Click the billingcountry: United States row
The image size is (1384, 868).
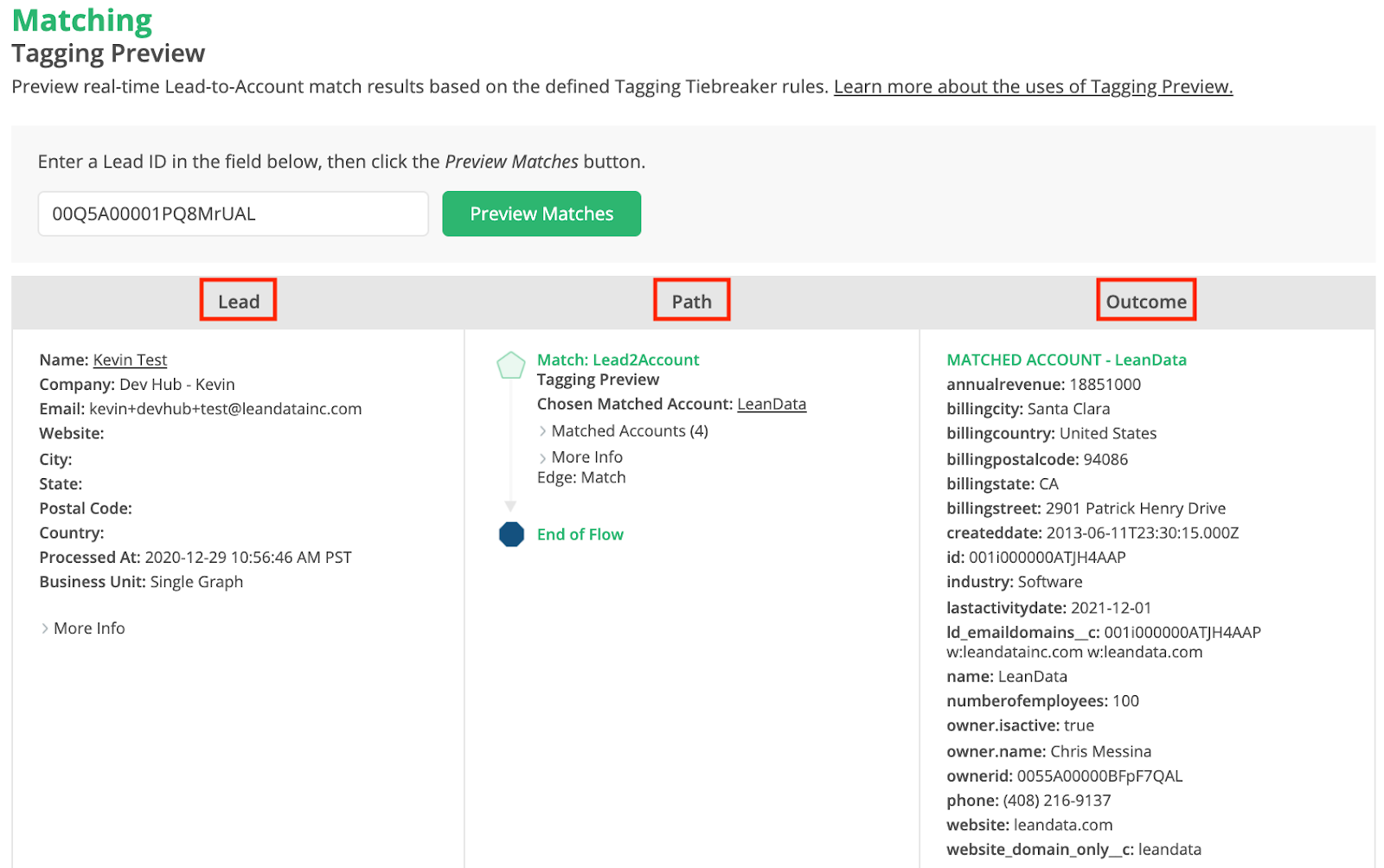pos(1051,433)
